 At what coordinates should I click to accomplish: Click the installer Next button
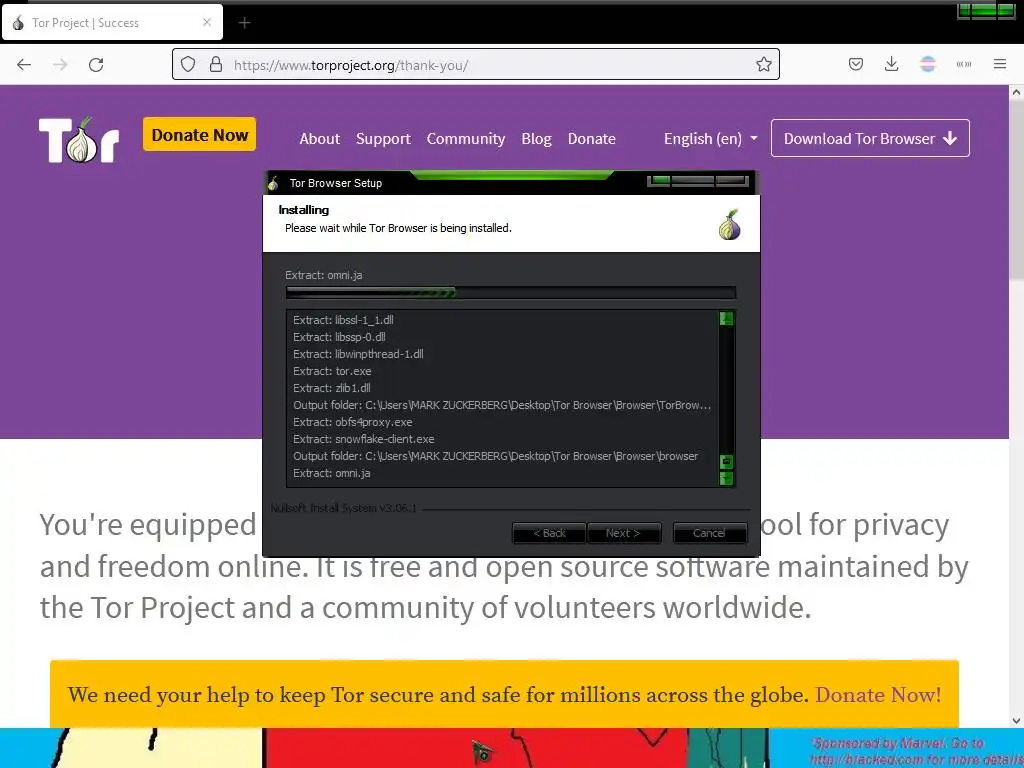point(624,533)
